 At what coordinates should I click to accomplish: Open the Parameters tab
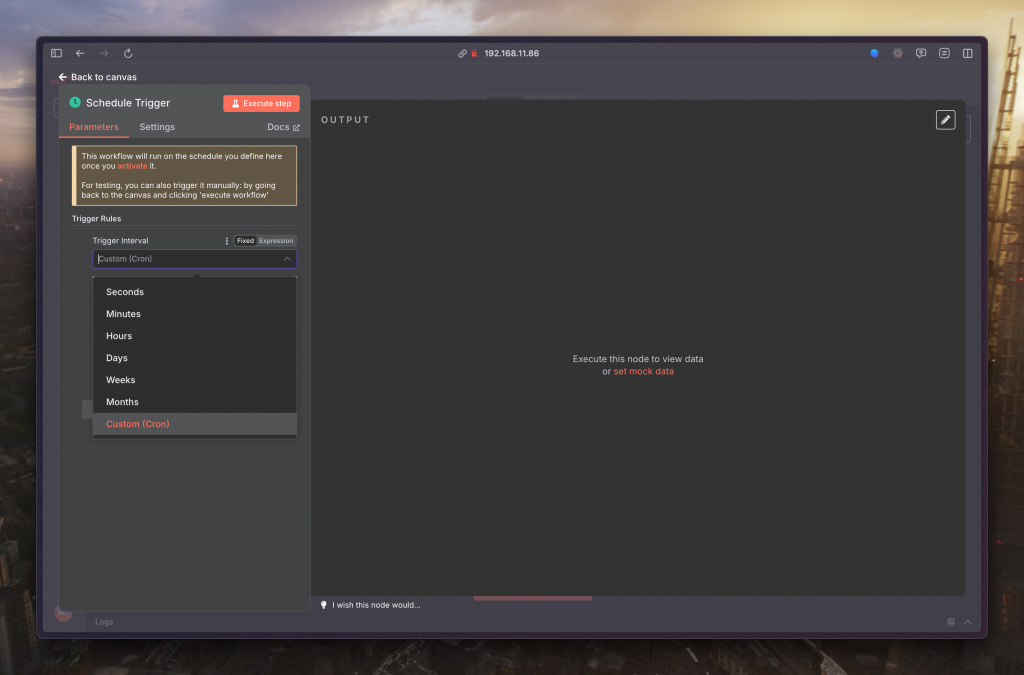tap(94, 127)
